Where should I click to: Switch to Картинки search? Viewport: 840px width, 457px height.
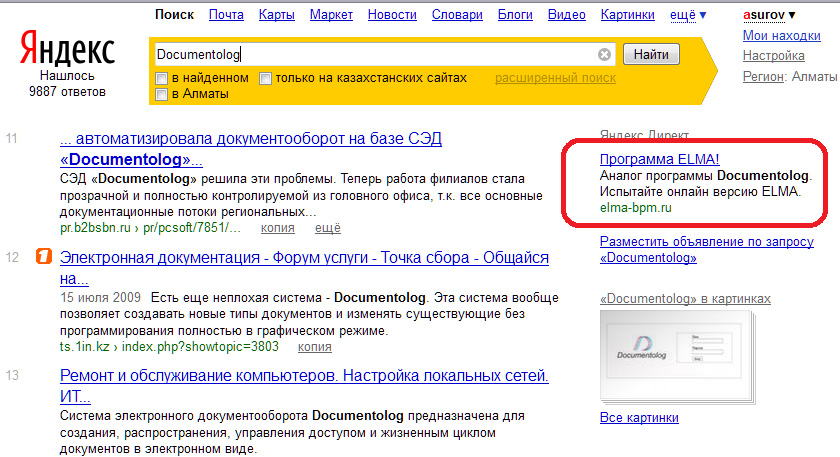627,15
